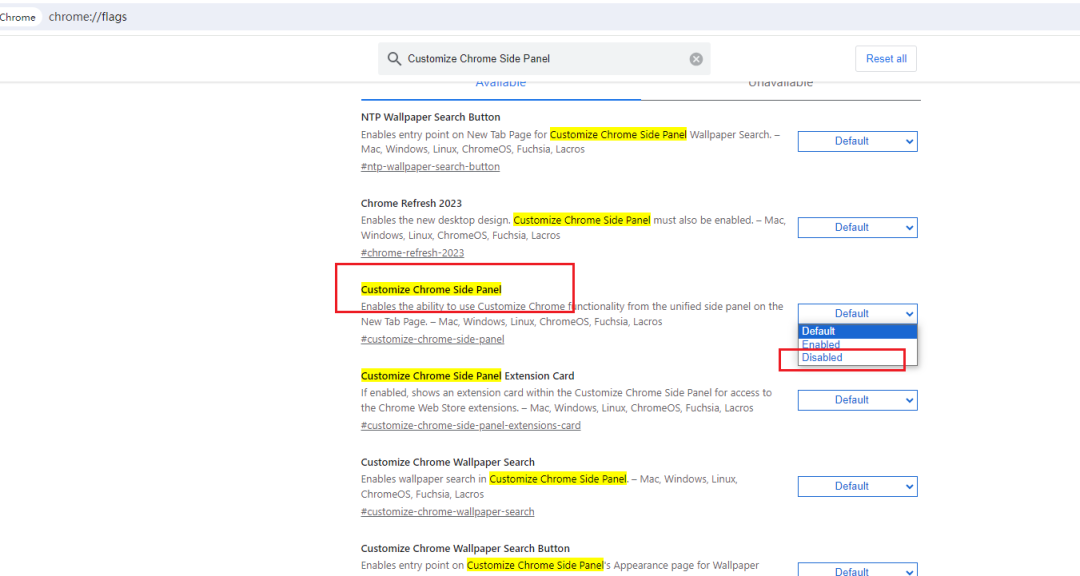
Task: Choose Disabled in the open dropdown list
Action: [x=858, y=358]
